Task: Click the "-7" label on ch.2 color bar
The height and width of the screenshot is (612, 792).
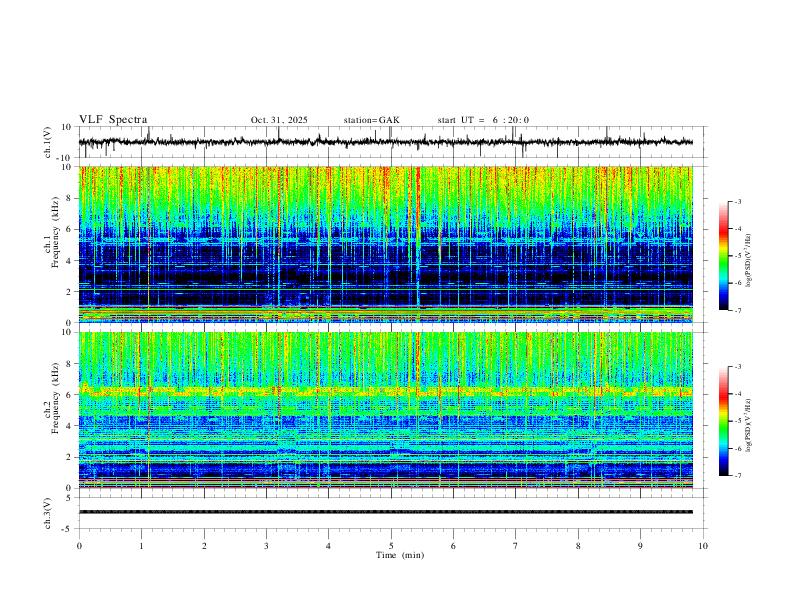Action: click(x=738, y=476)
